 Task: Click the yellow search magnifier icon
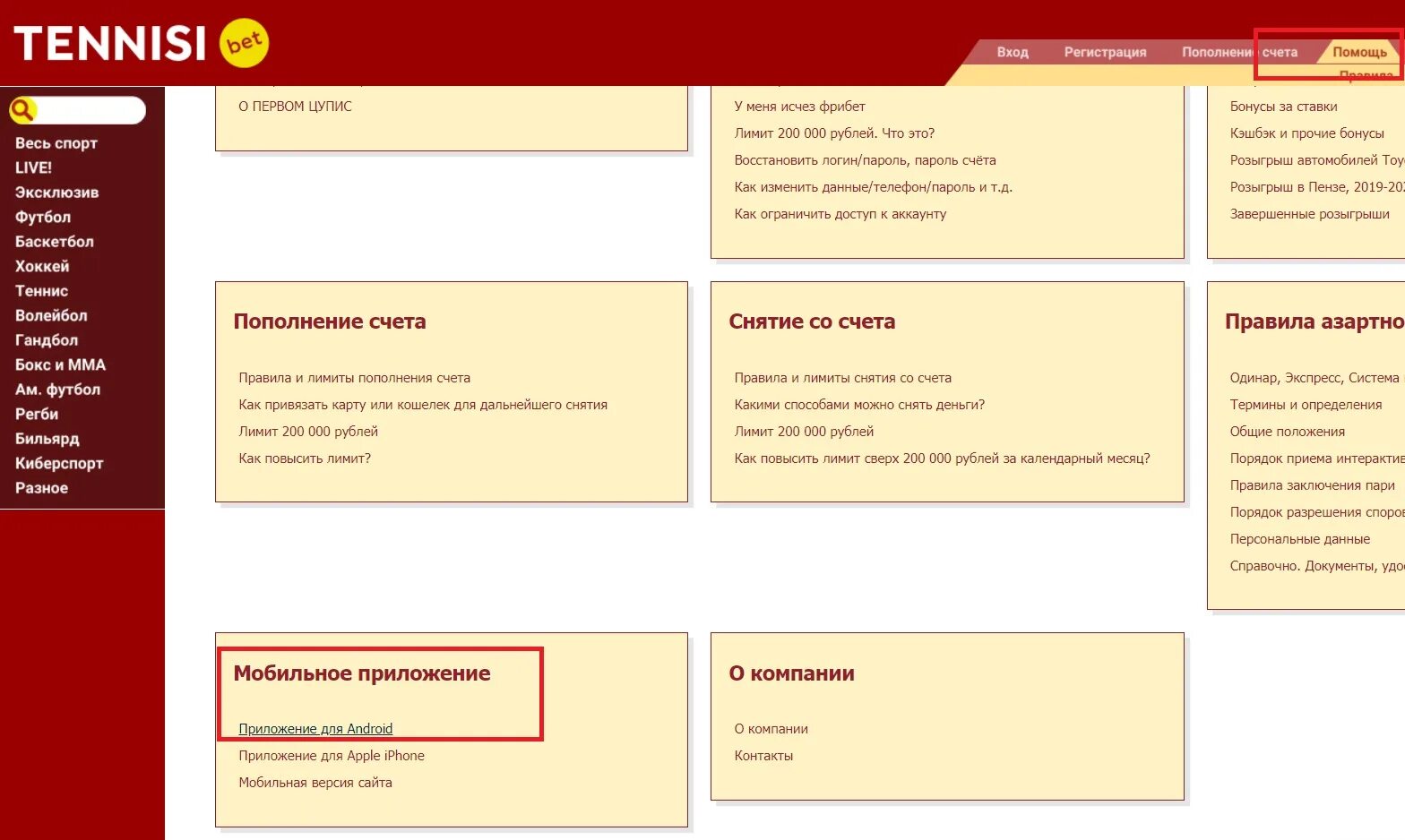coord(22,110)
